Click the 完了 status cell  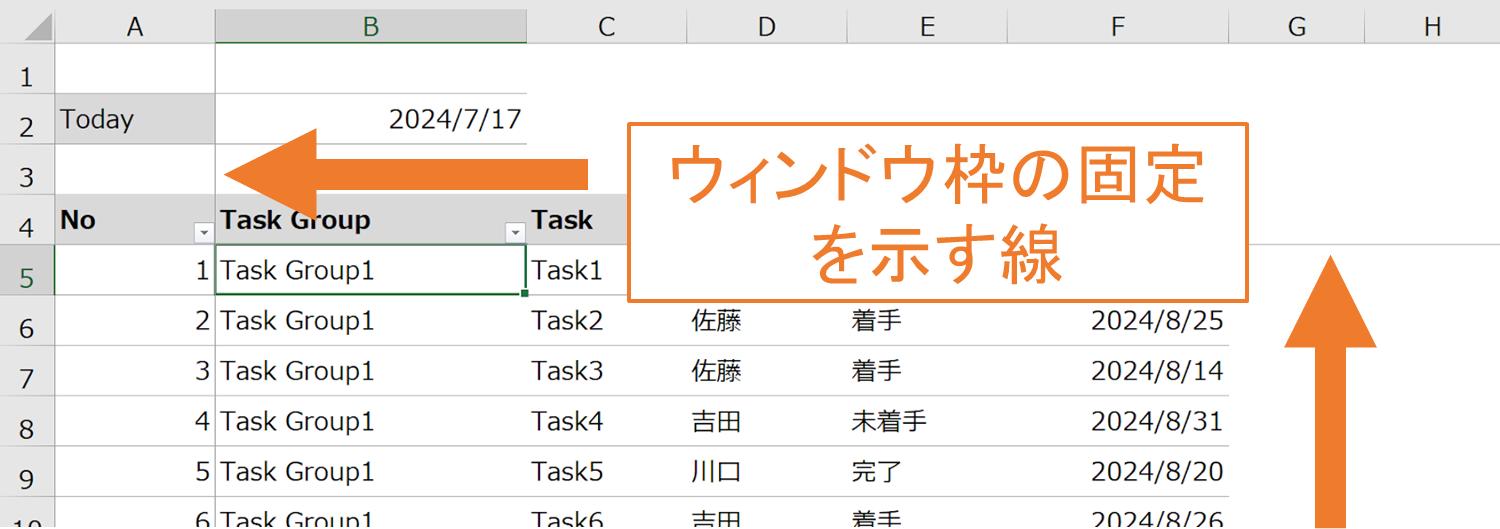pyautogui.click(x=926, y=471)
